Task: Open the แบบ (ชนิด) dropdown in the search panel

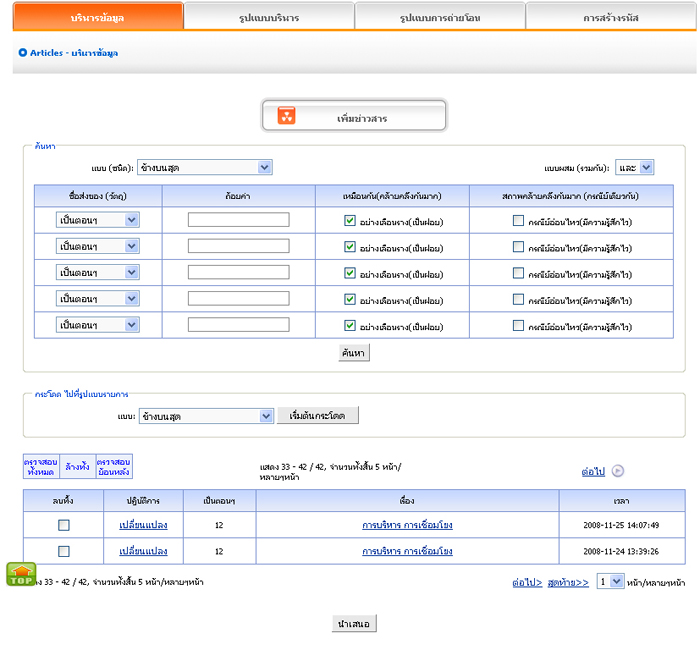Action: (204, 167)
